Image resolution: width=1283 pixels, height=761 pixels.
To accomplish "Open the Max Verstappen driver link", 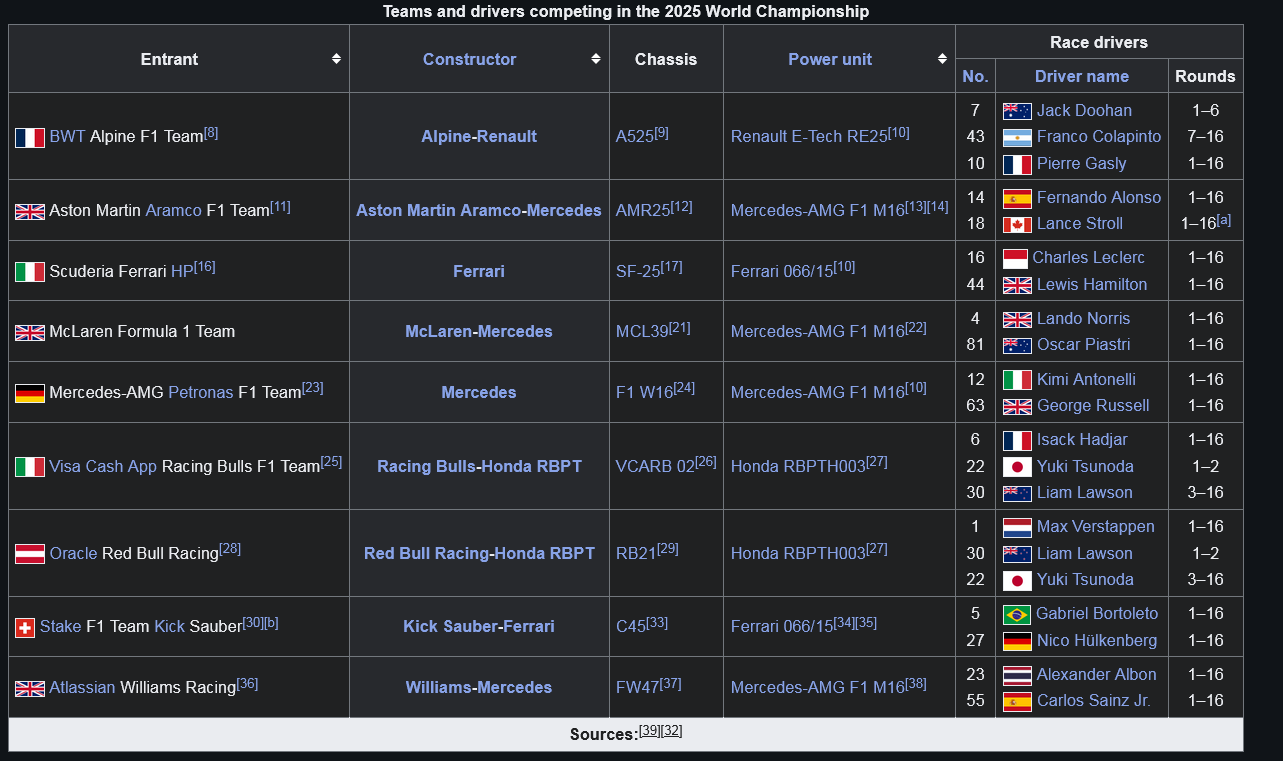I will coord(1096,527).
